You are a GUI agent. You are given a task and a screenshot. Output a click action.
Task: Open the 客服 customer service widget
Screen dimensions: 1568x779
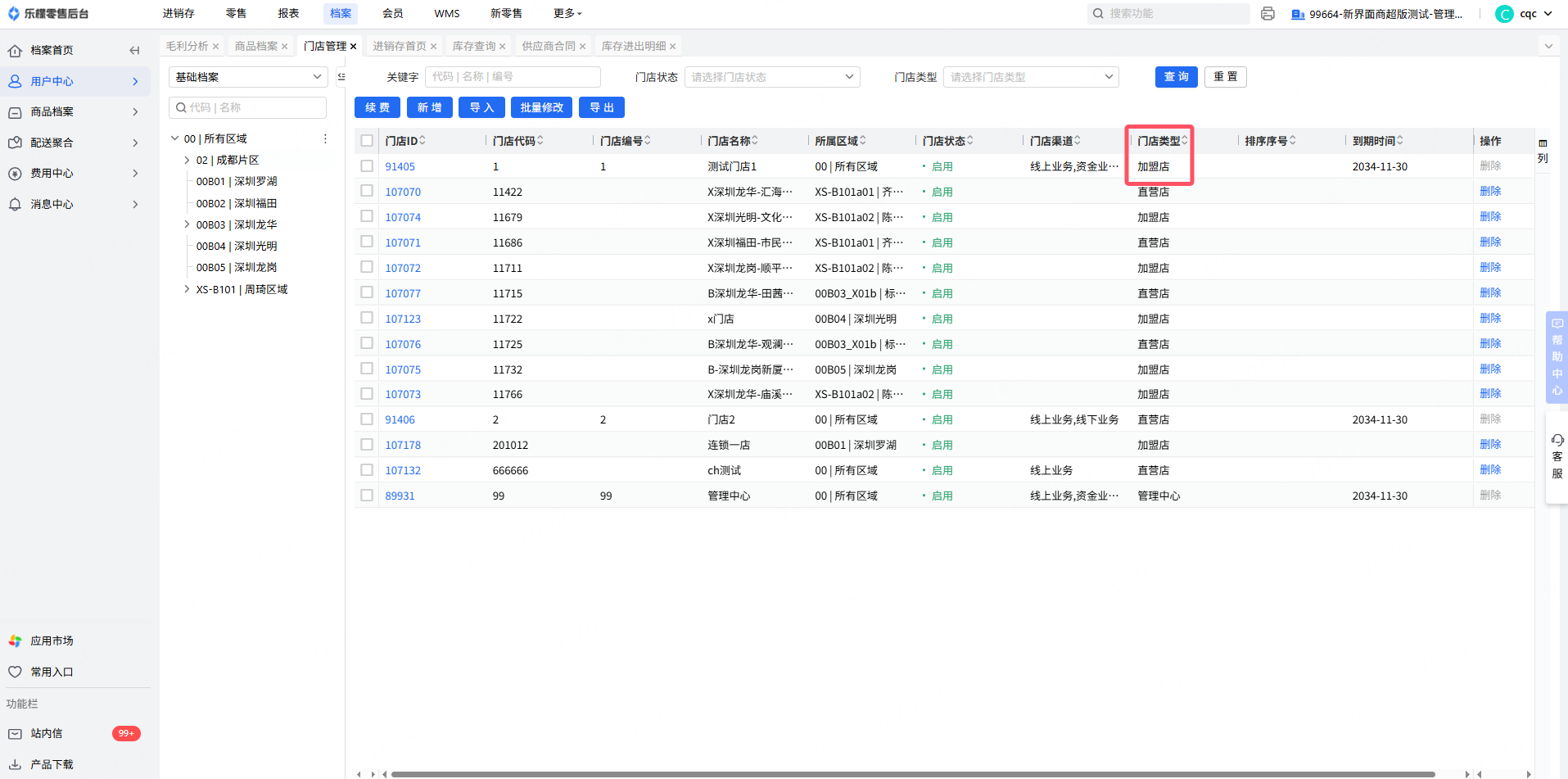[1557, 457]
